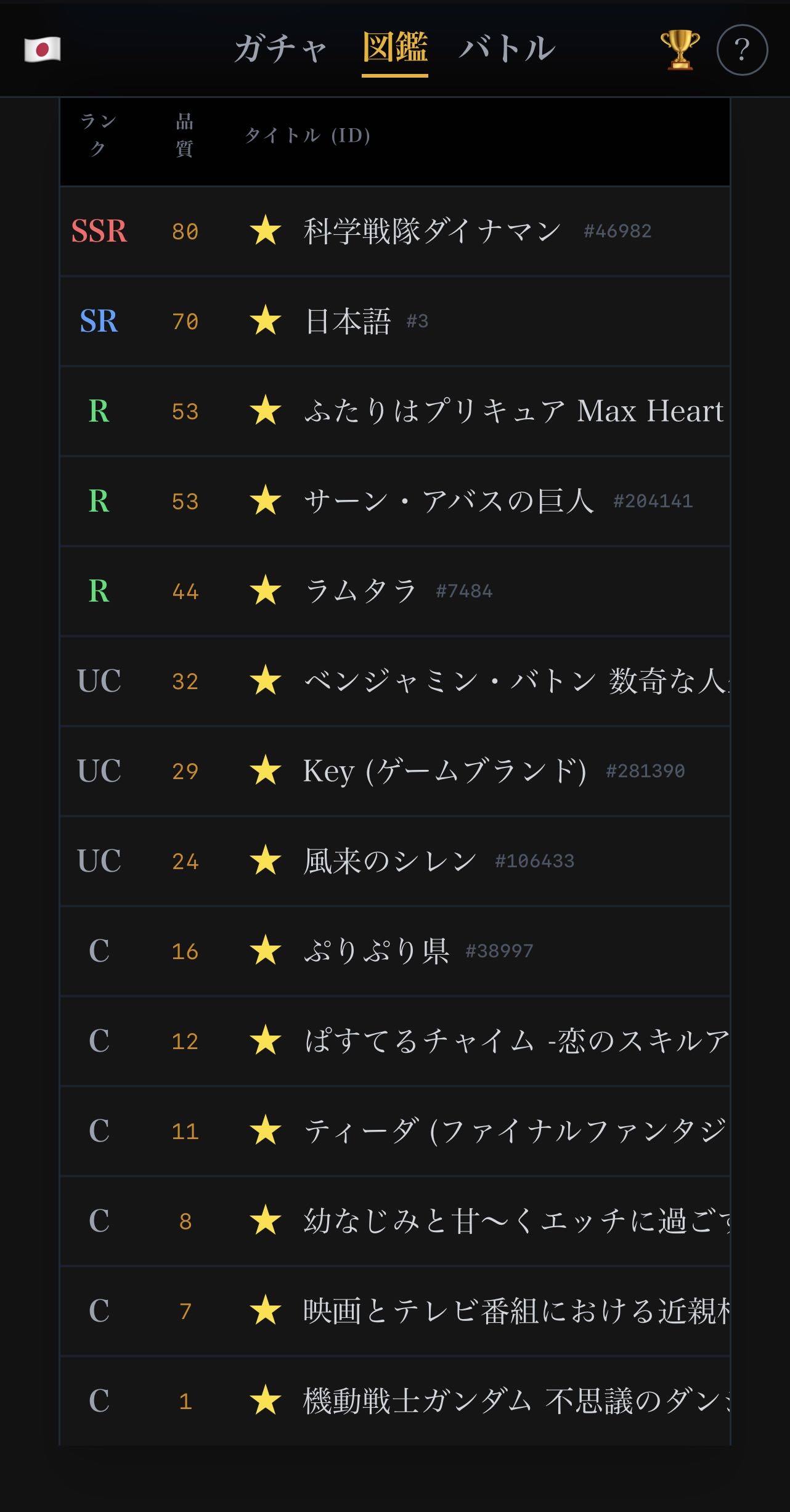This screenshot has height=1512, width=790.
Task: Sort by the ランク column header
Action: [99, 135]
